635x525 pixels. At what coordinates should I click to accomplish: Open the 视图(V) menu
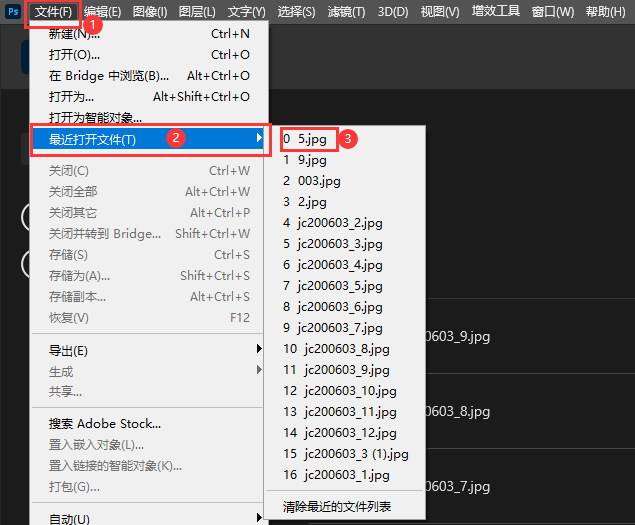[440, 12]
